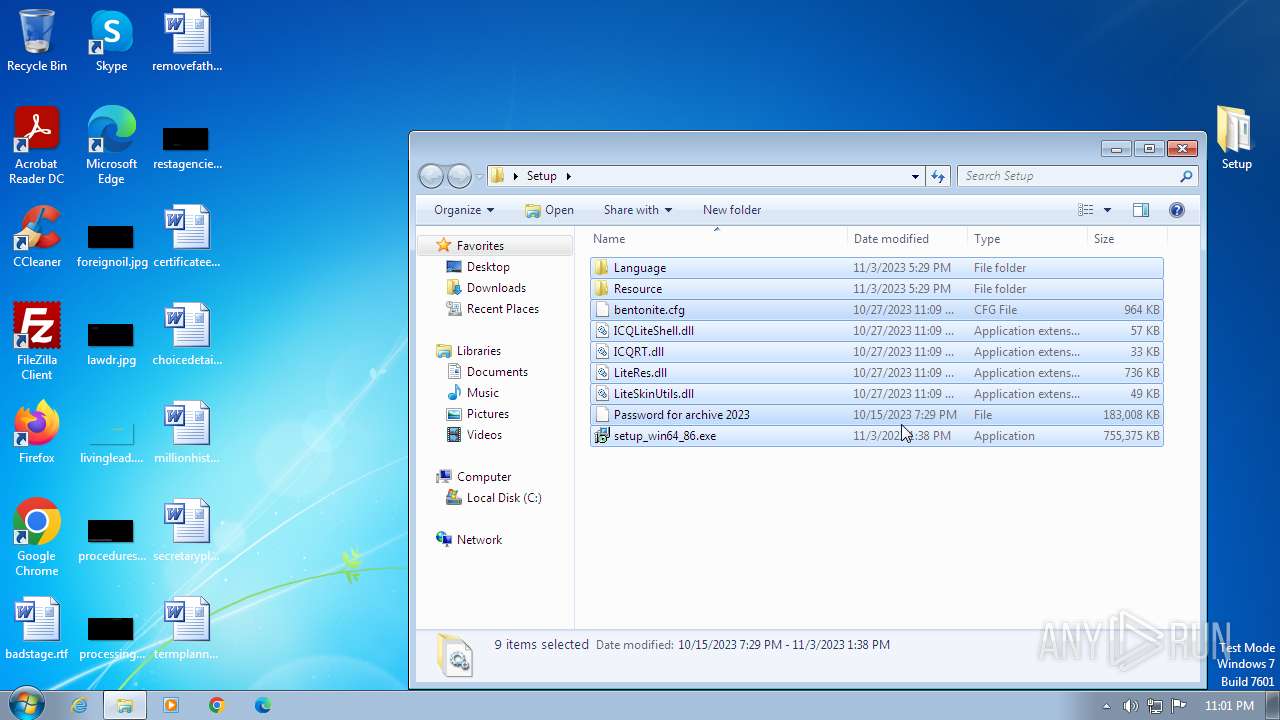Open volume control in system tray
This screenshot has width=1280, height=720.
pyautogui.click(x=1130, y=706)
